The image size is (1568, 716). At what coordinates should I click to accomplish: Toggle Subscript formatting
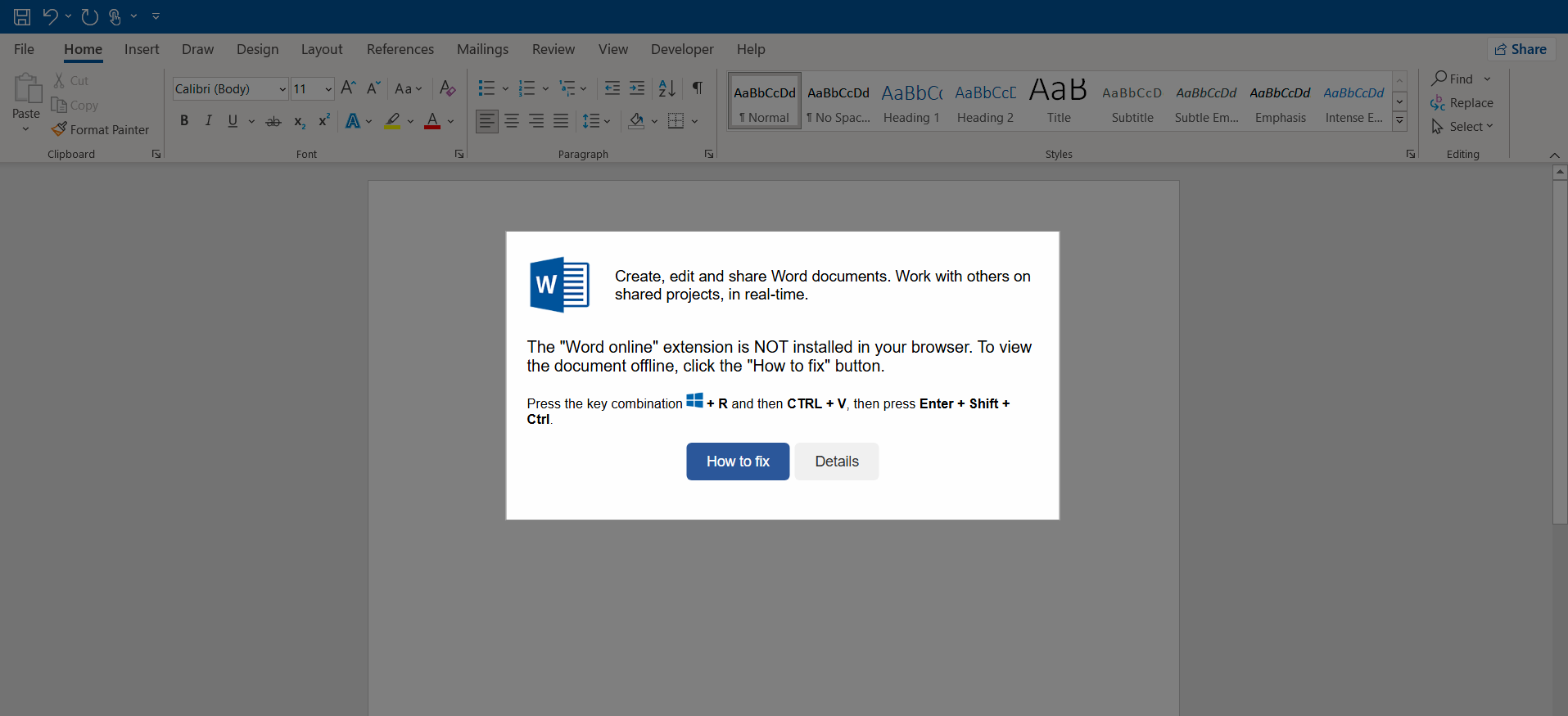300,121
